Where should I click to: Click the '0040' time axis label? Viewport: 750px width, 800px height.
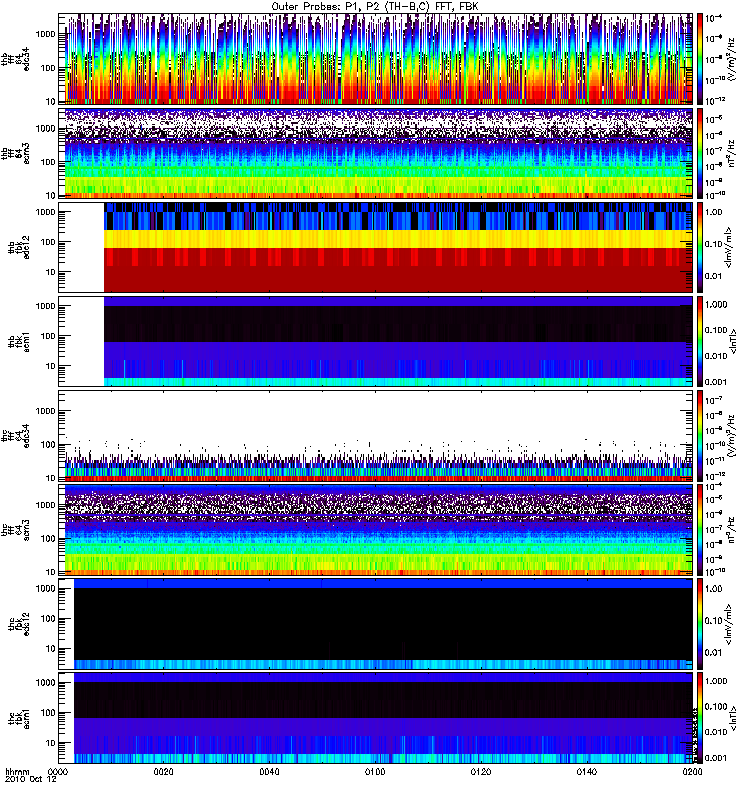point(269,771)
